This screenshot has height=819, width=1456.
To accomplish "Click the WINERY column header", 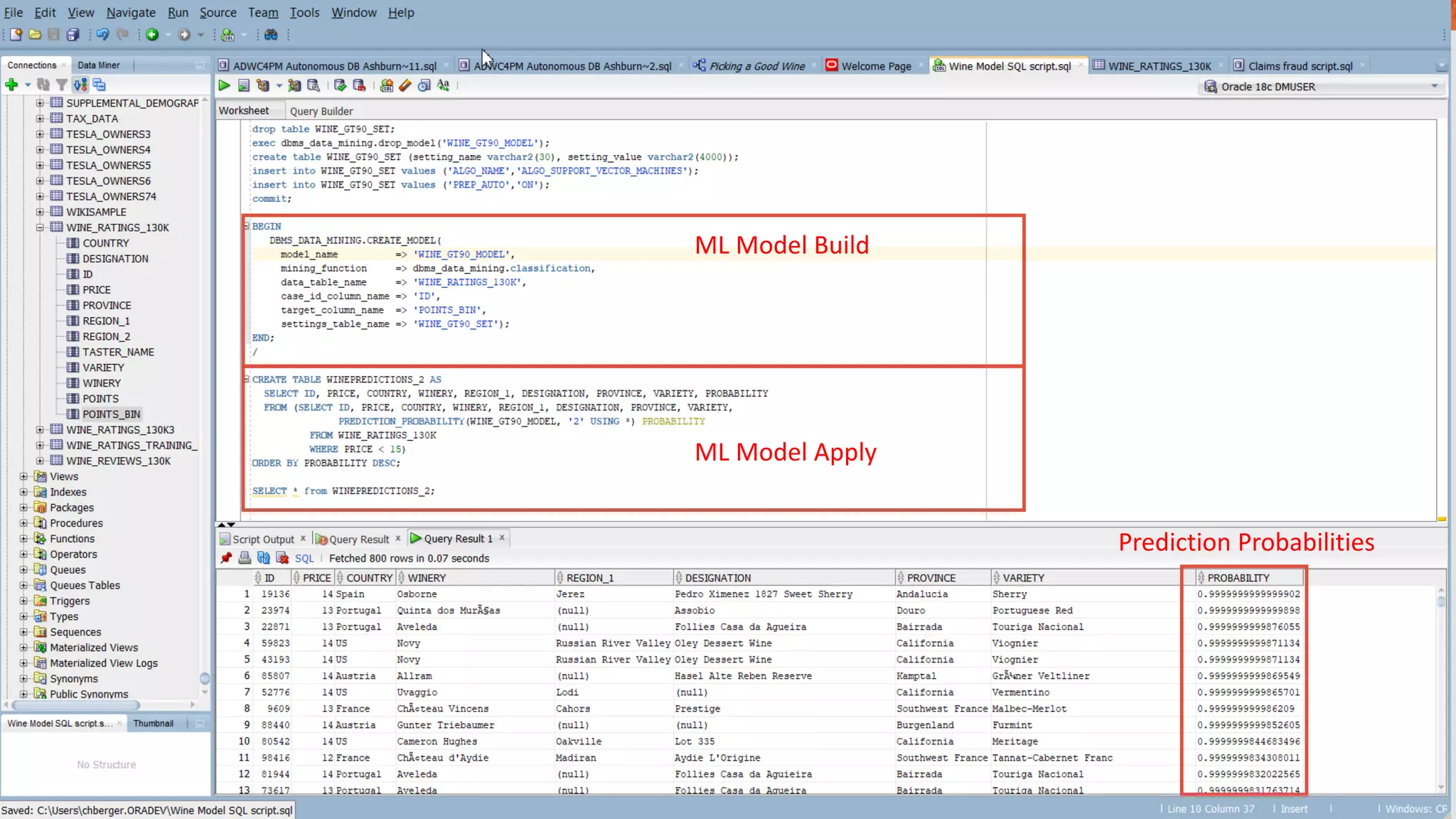I will point(475,578).
